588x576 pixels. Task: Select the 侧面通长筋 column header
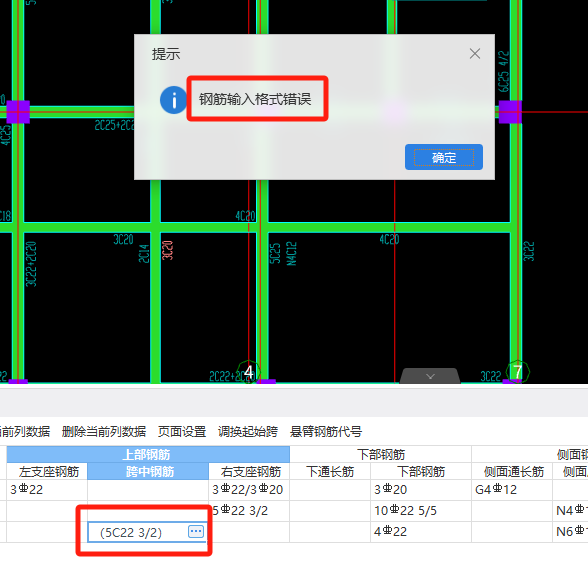(512, 471)
